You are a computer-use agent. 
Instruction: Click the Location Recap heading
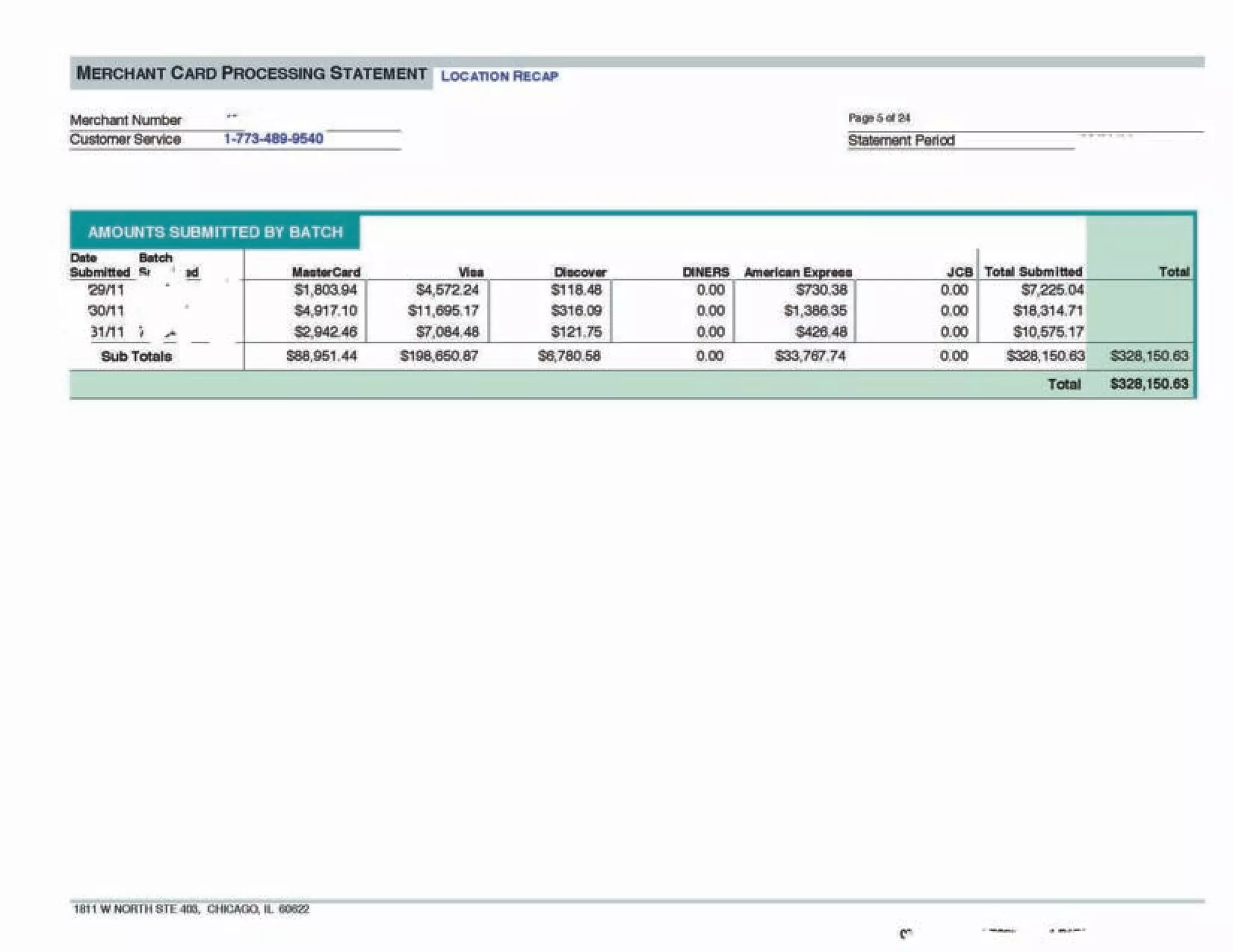point(499,76)
